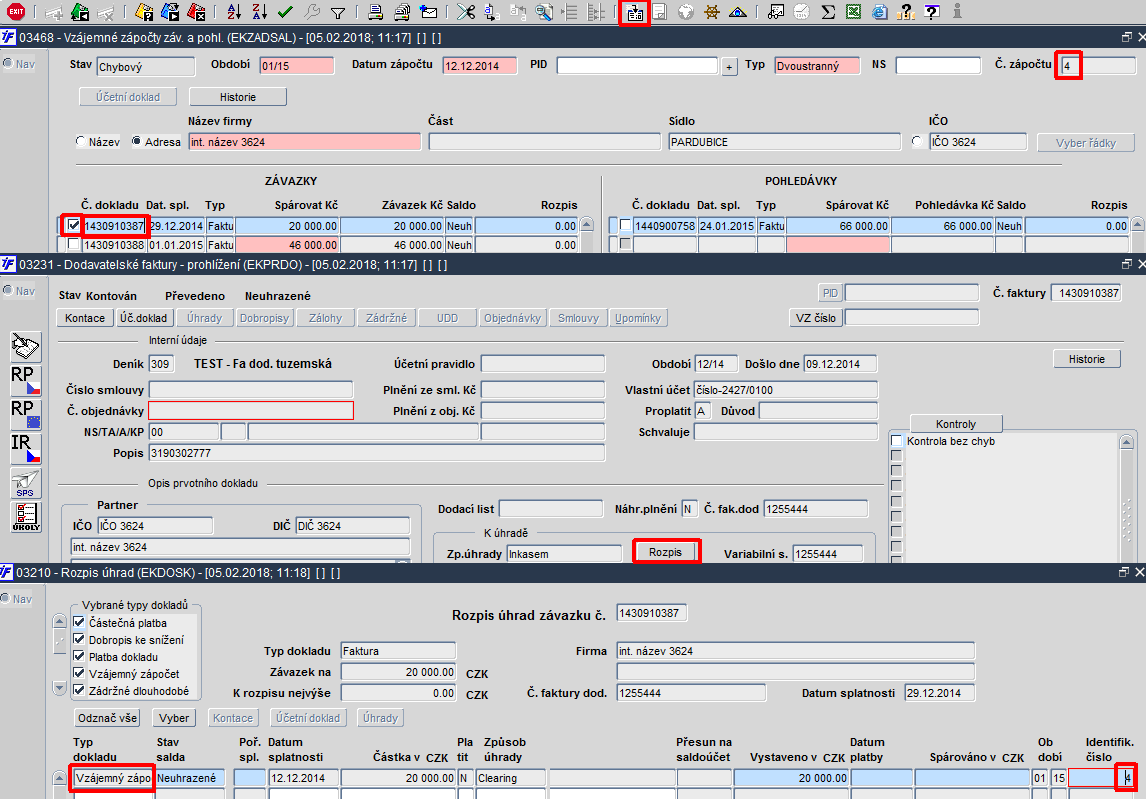1146x799 pixels.
Task: Click the Typ field Dvoustranný
Action: coord(817,66)
